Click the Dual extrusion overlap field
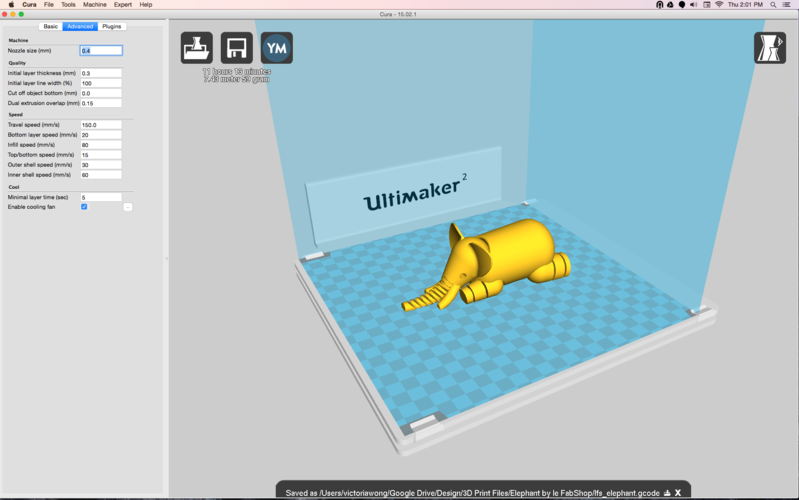The width and height of the screenshot is (799, 500). pos(101,103)
